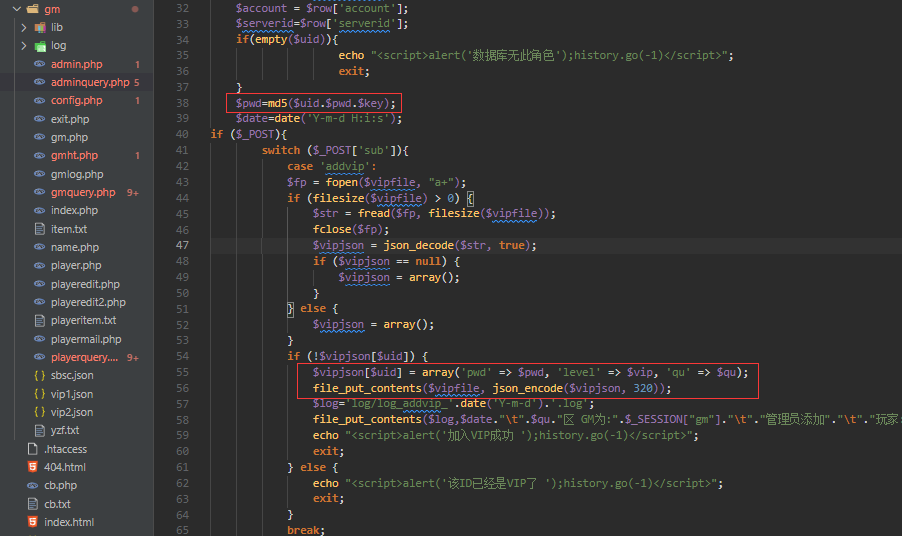Open name.php file
Image resolution: width=902 pixels, height=536 pixels.
(75, 247)
